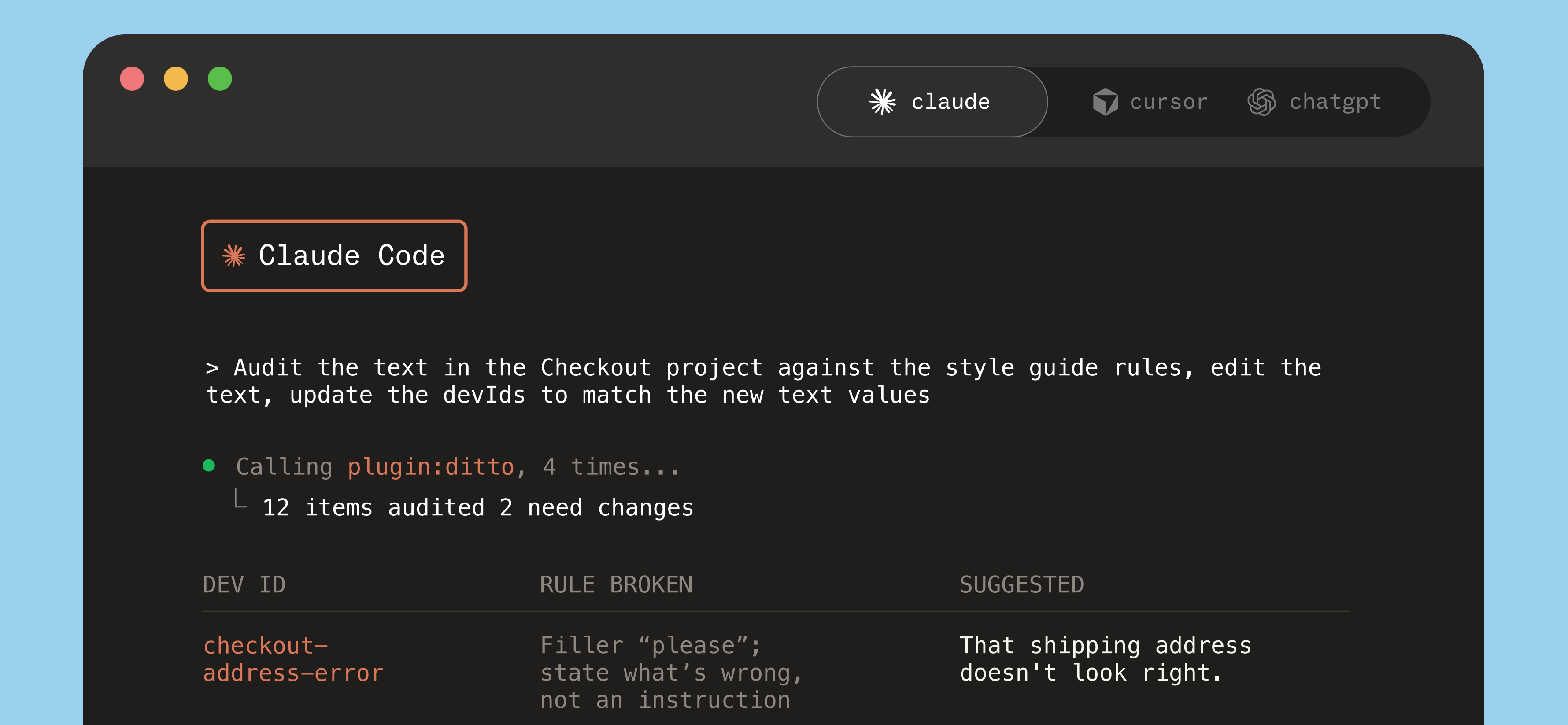1568x725 pixels.
Task: Switch to the chatgpt tab
Action: [x=1314, y=102]
